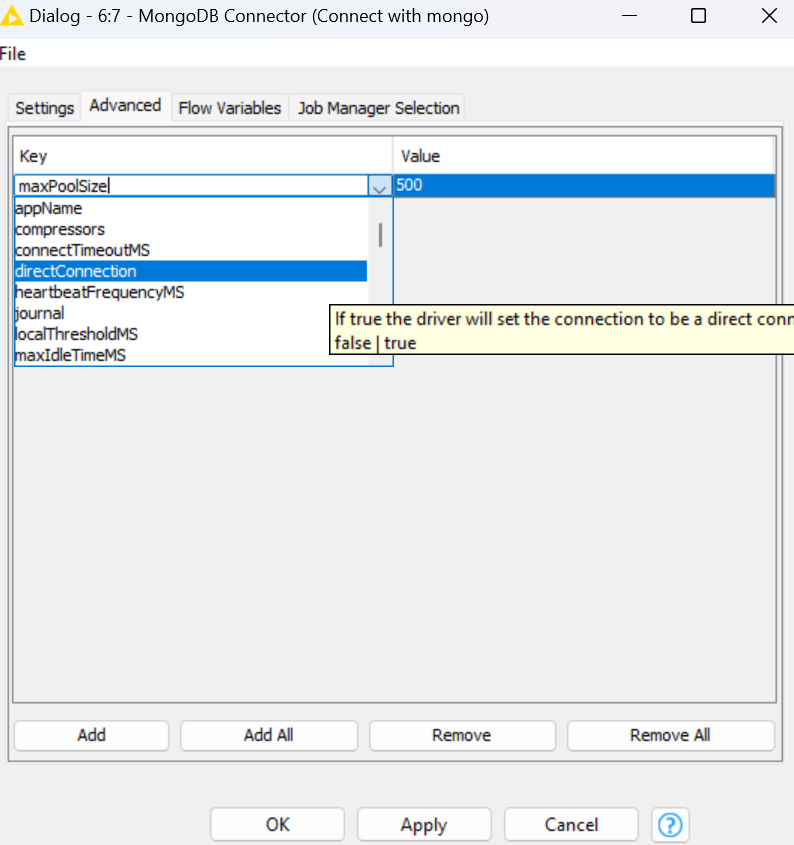Click the Remove button

(462, 735)
